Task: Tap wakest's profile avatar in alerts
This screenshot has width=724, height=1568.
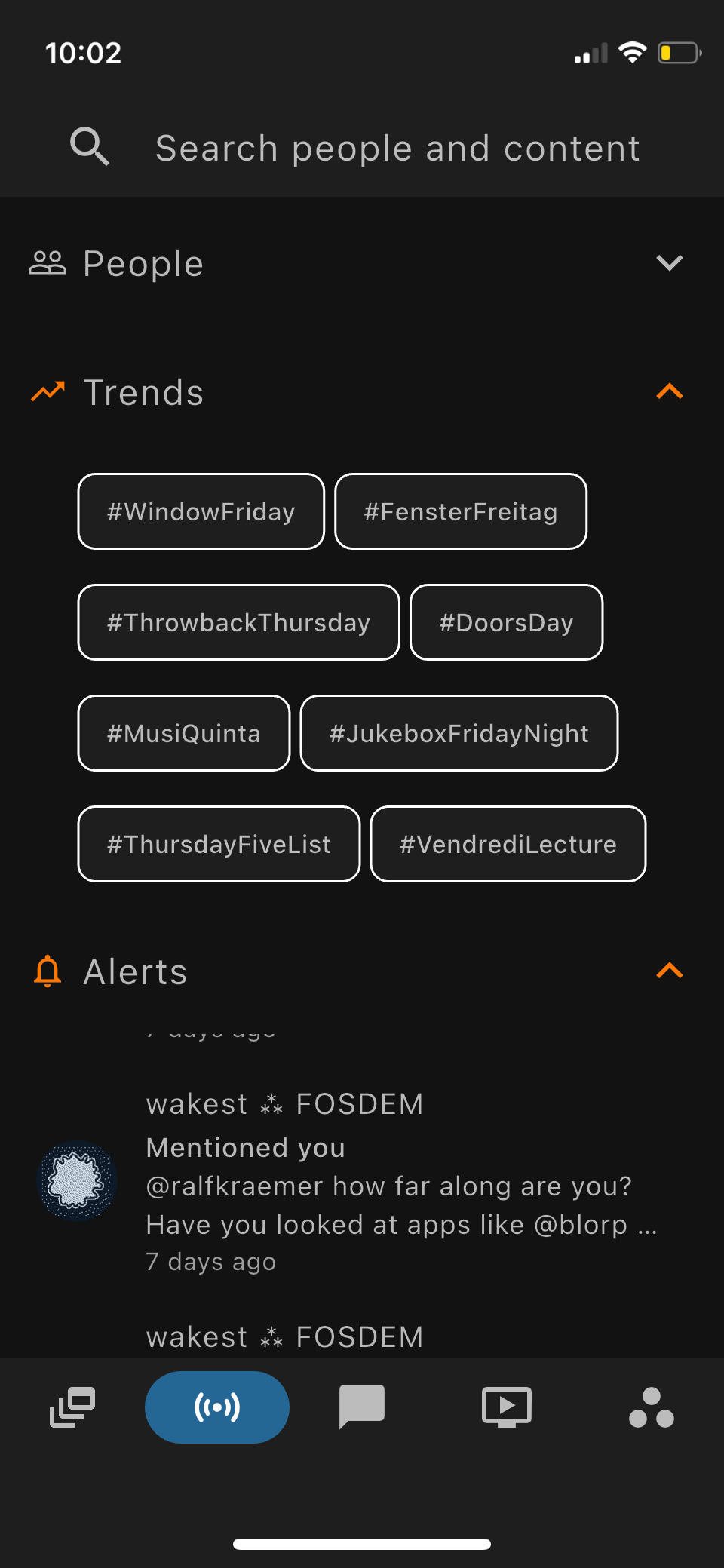Action: [78, 1181]
